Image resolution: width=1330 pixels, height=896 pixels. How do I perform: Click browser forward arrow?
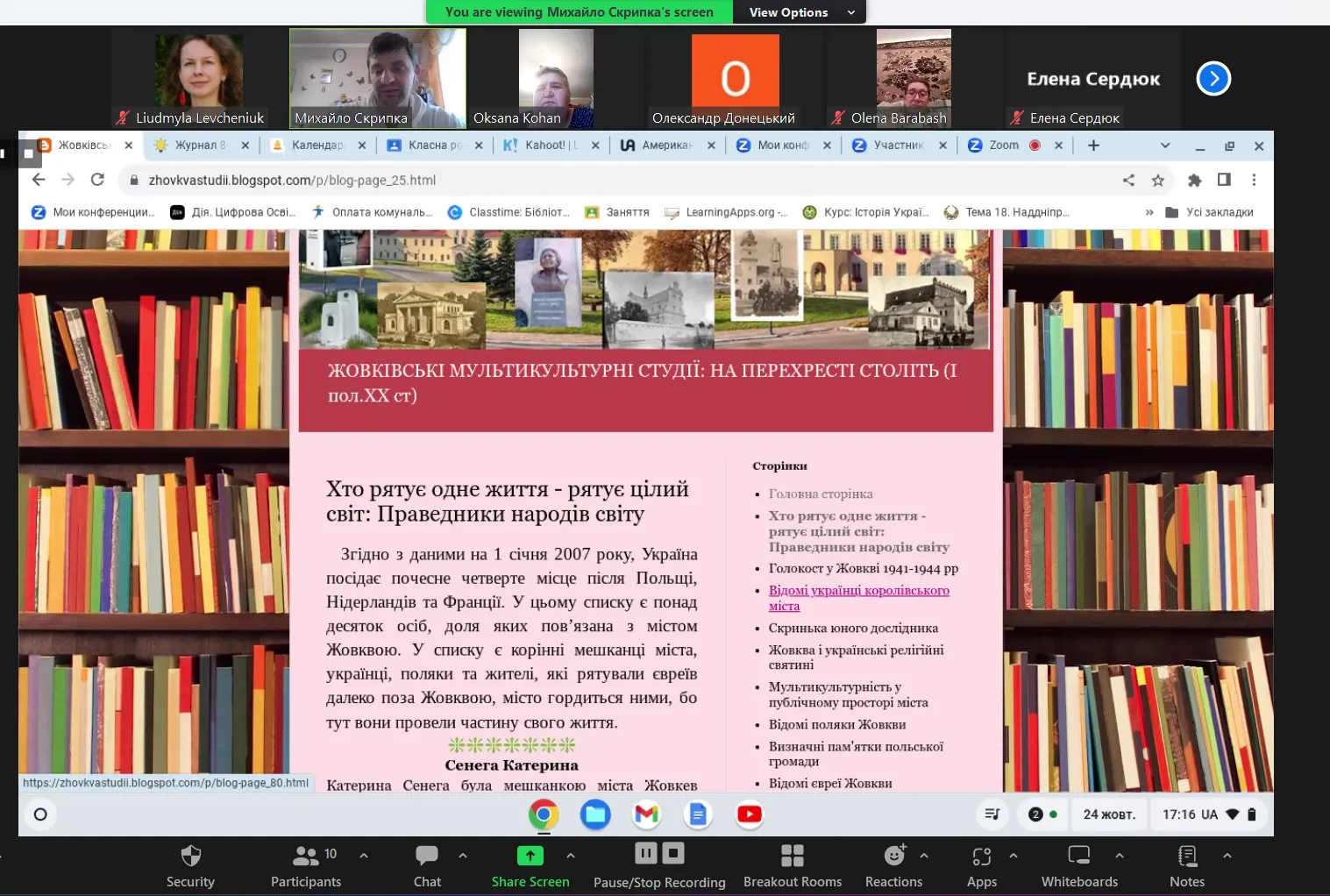(68, 180)
